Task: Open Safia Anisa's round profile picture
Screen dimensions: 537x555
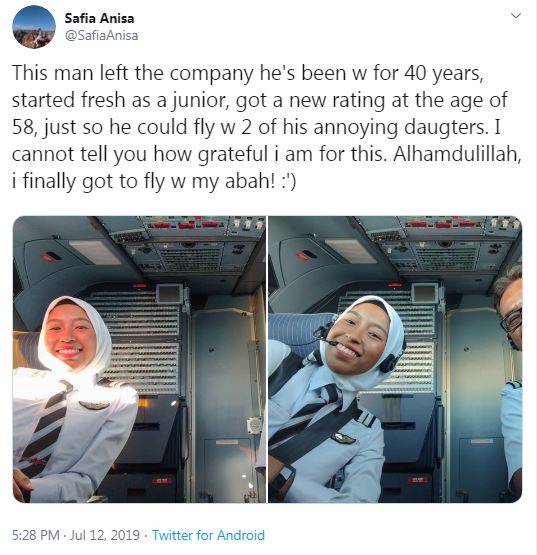Action: tap(34, 27)
